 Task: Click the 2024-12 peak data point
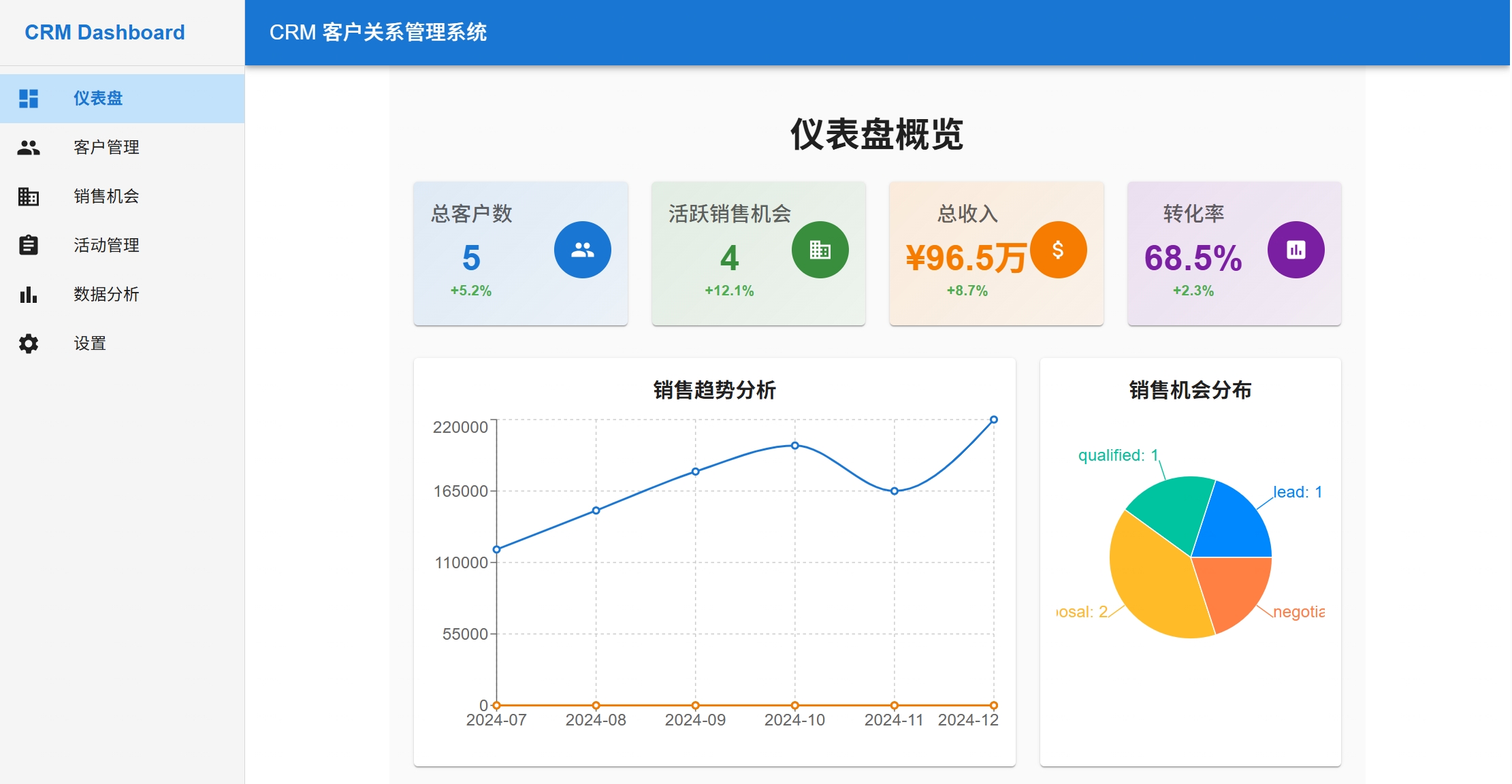993,420
